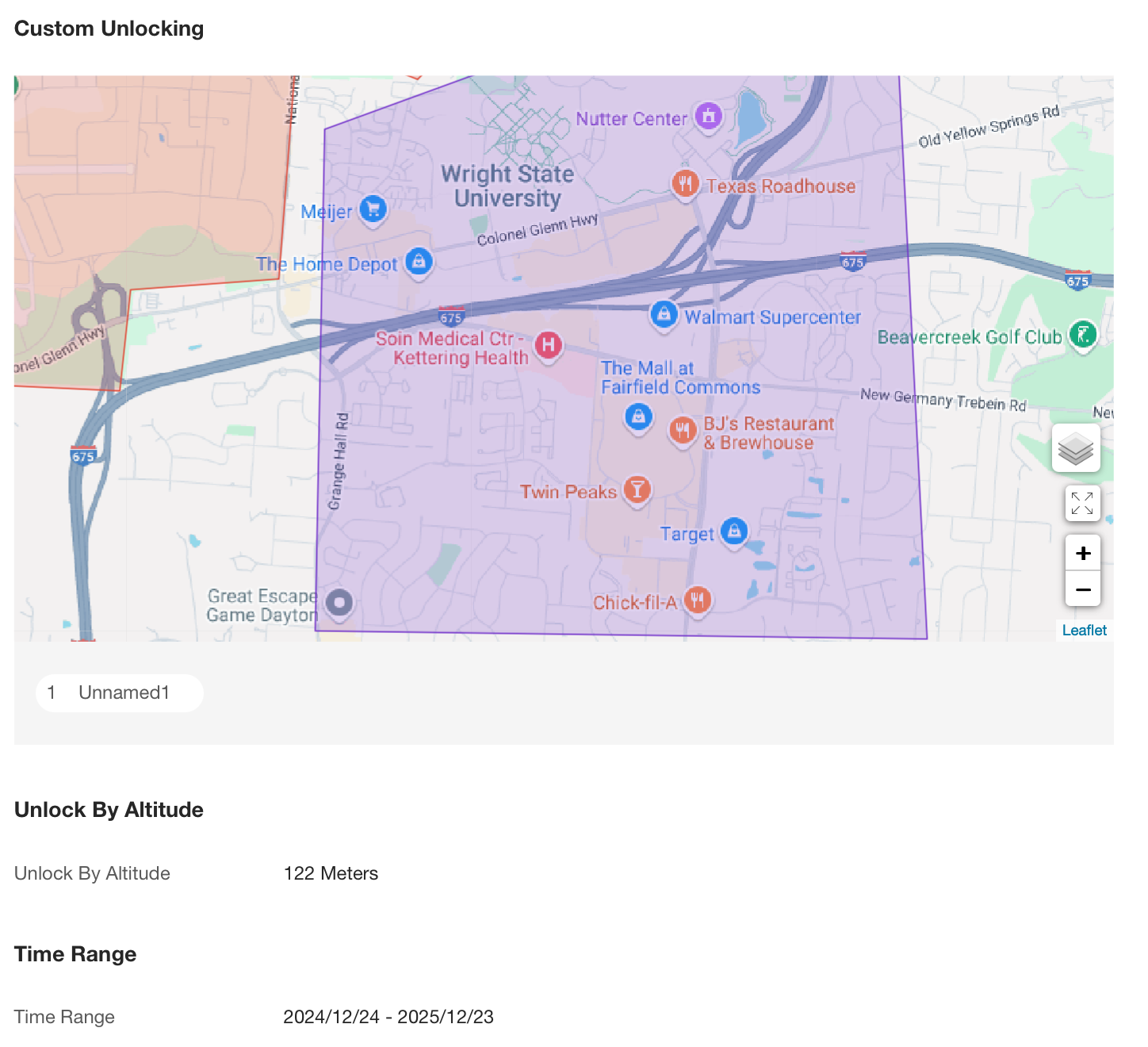Click the Time Range section heading
This screenshot has height=1047, width=1148.
(75, 954)
